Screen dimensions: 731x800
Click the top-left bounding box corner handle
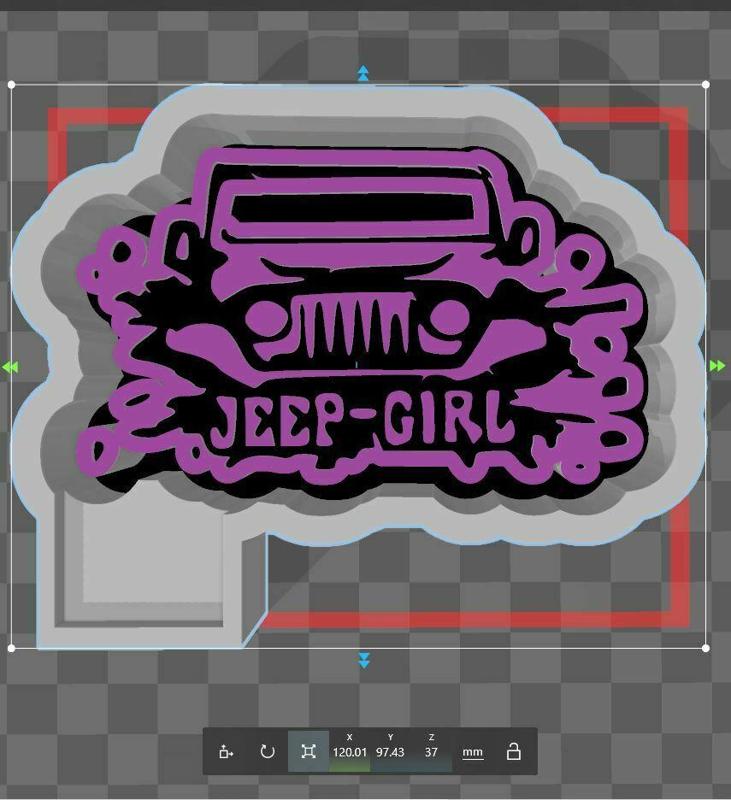tap(11, 84)
